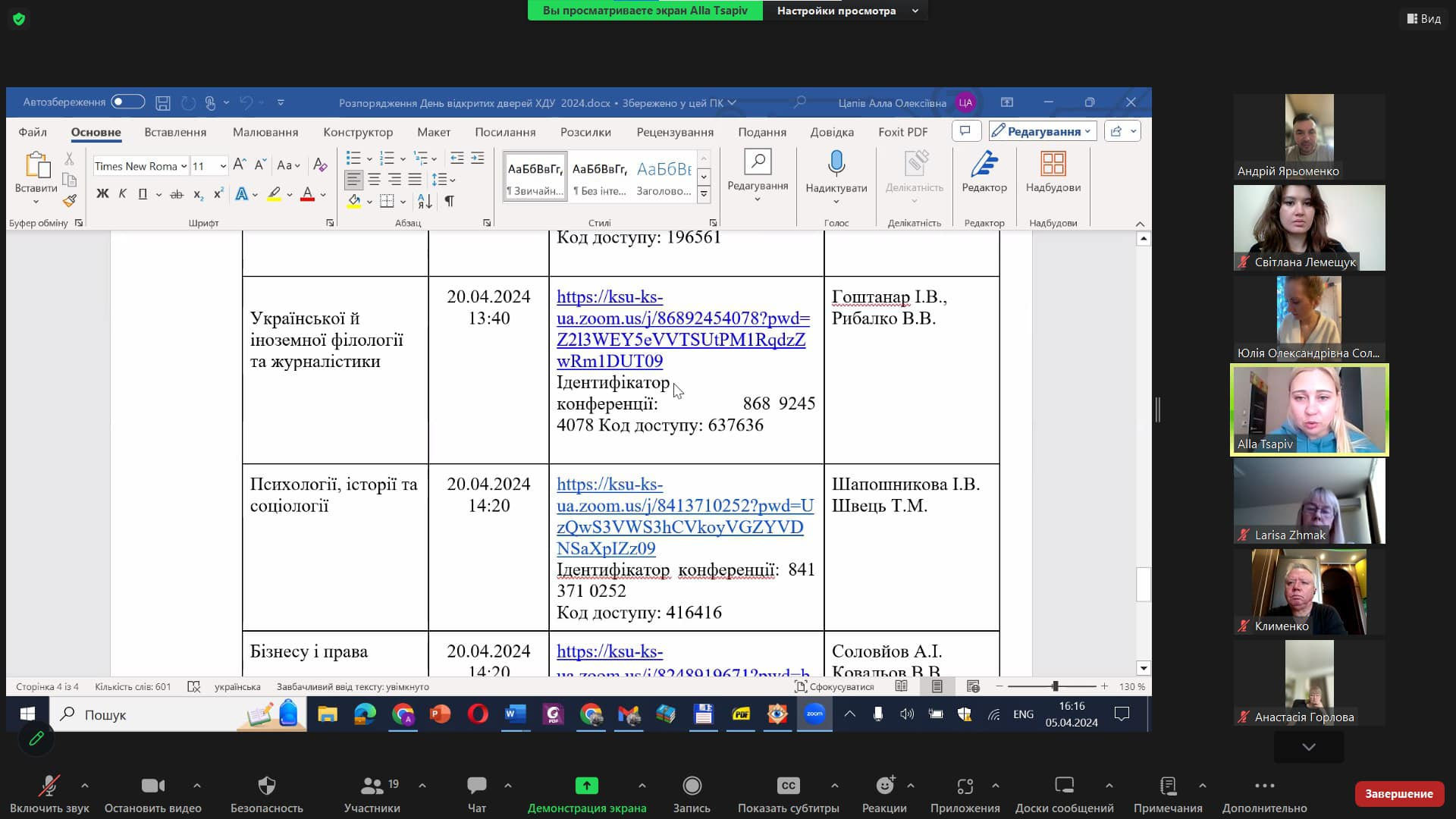Viewport: 1456px width, 819px height.
Task: Apply bold formatting with the Ж button
Action: 102,194
